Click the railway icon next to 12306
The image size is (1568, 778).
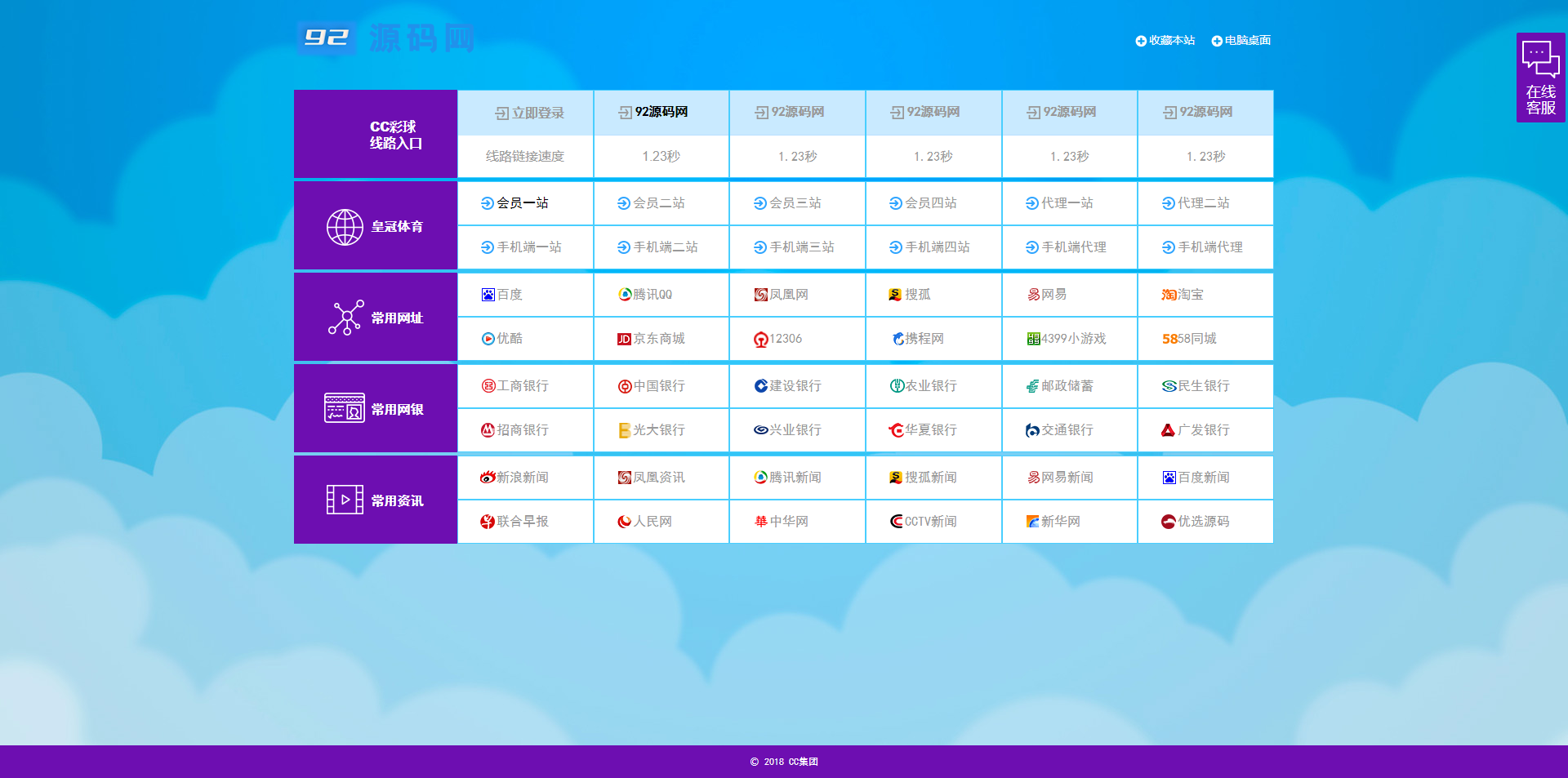tap(761, 340)
